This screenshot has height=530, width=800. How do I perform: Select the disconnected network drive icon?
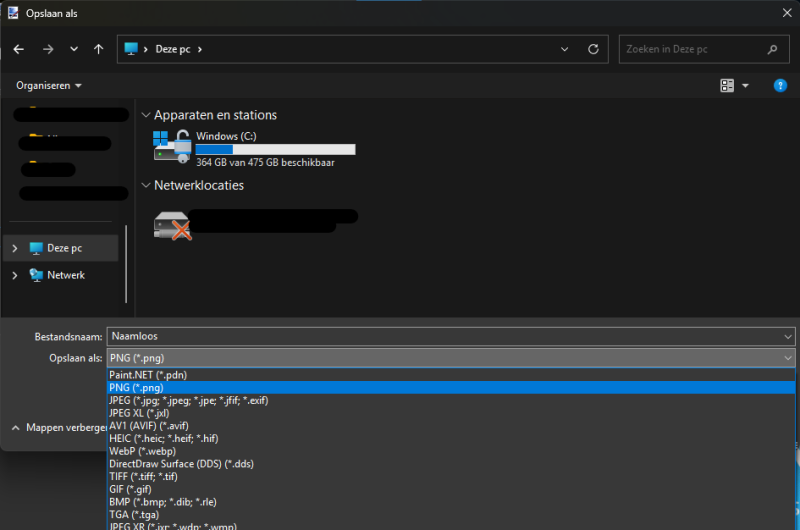(172, 225)
